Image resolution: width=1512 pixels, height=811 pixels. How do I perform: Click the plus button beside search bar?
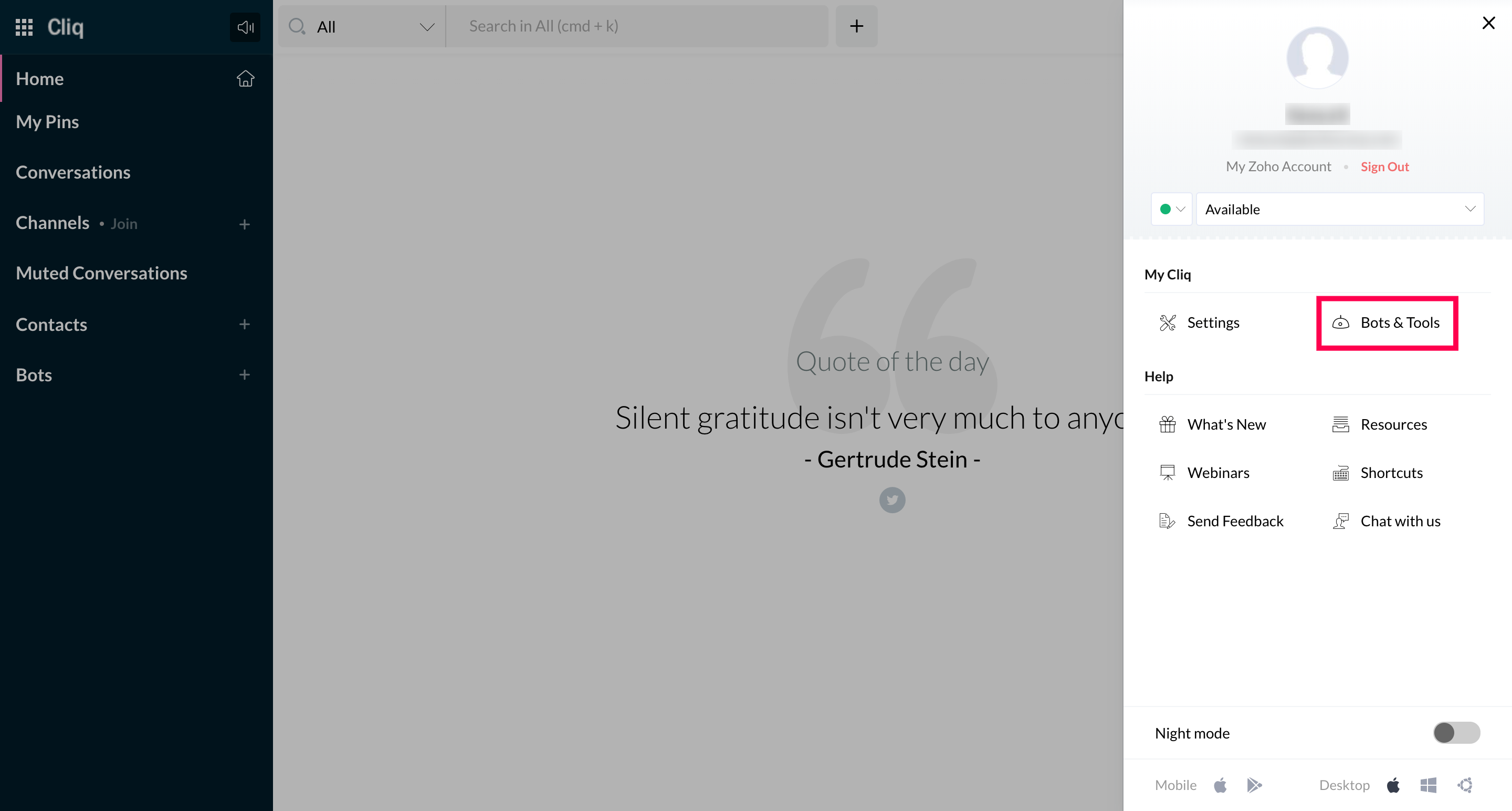click(x=856, y=26)
